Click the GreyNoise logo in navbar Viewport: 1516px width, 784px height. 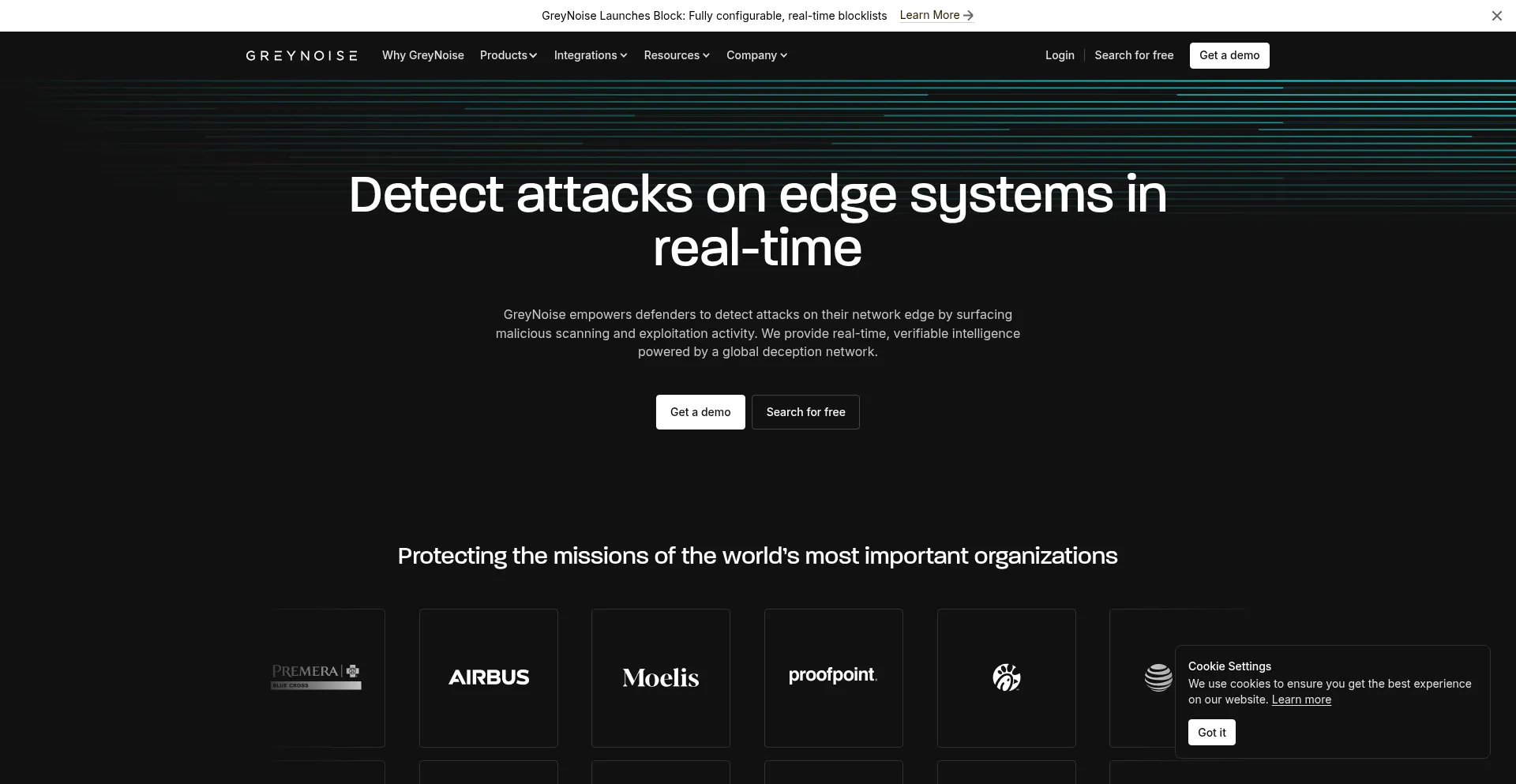point(302,55)
